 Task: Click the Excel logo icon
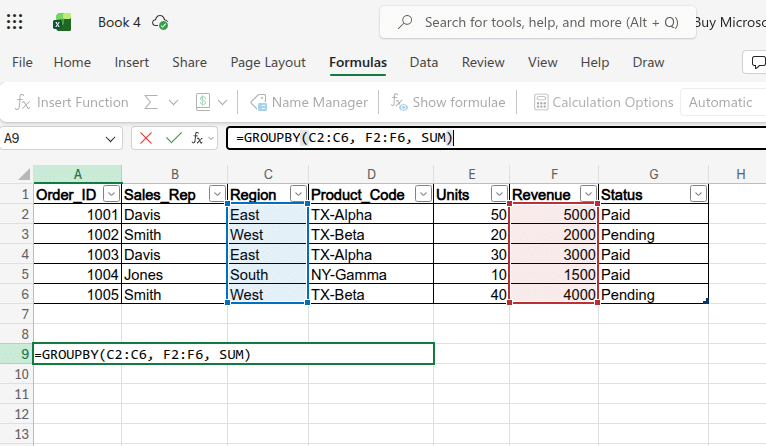[x=62, y=22]
